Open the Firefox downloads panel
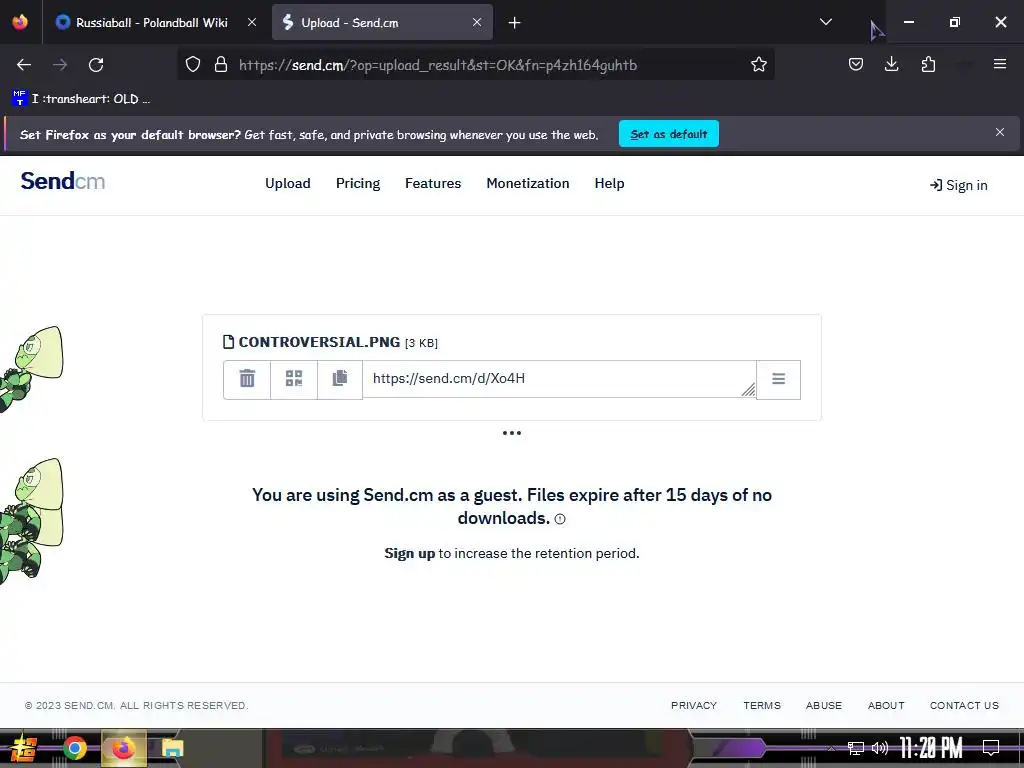The height and width of the screenshot is (768, 1024). (891, 65)
